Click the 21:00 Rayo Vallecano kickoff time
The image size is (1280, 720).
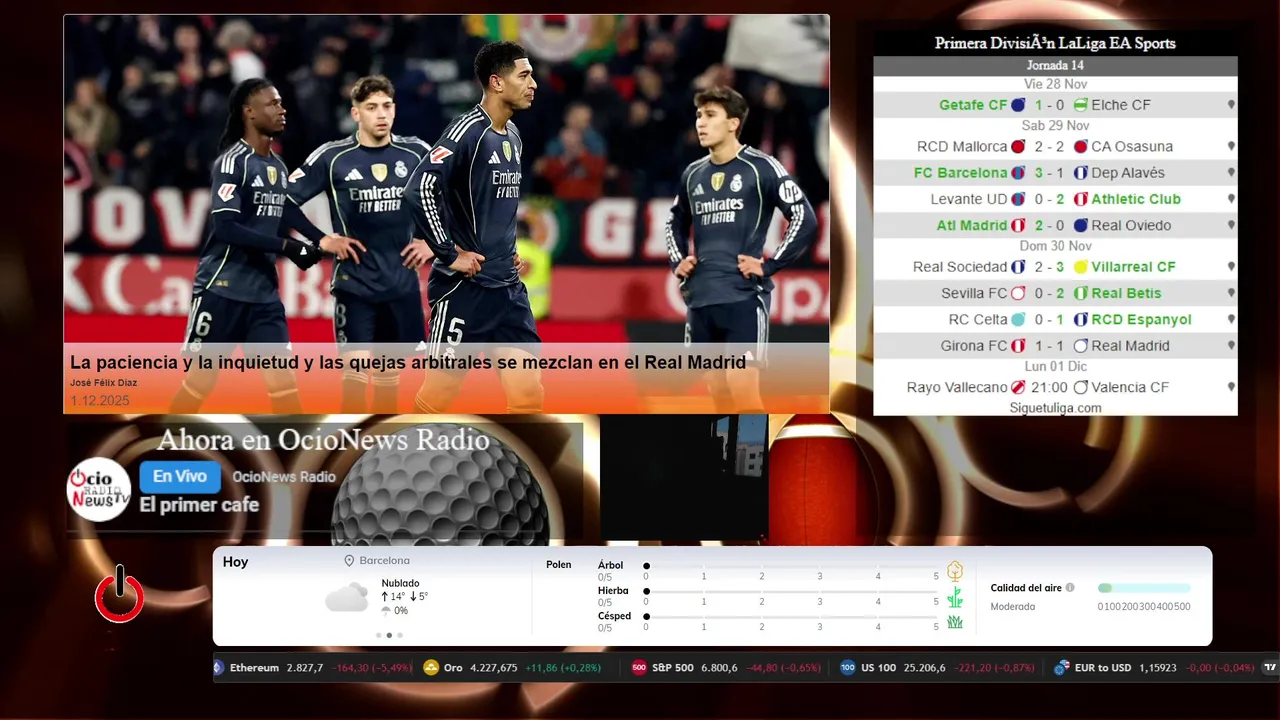(x=1049, y=387)
